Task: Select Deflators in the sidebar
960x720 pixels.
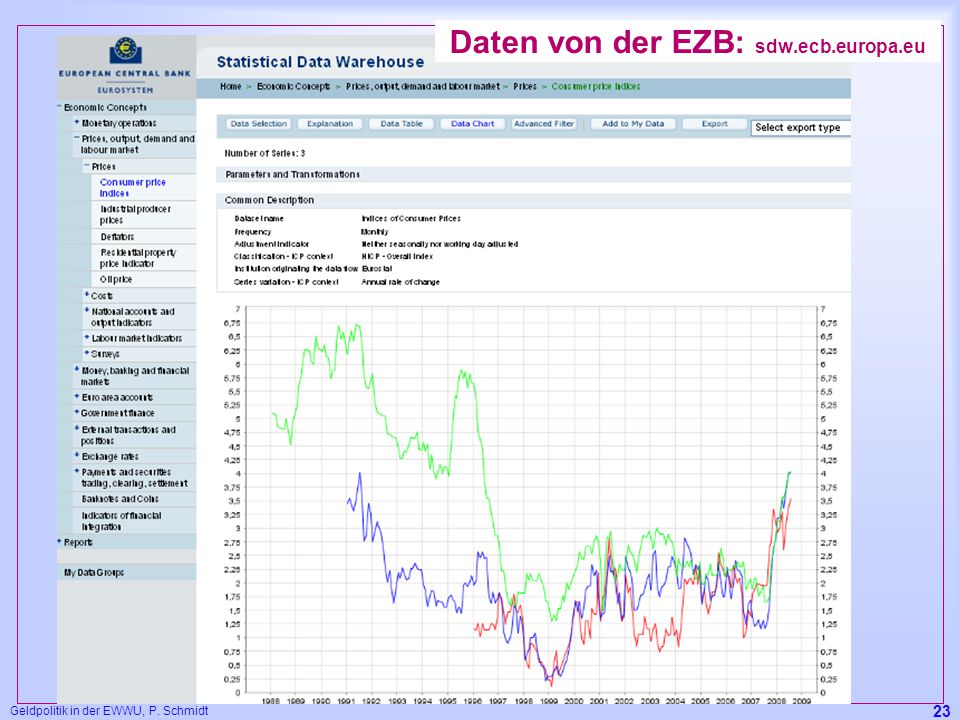Action: coord(117,237)
